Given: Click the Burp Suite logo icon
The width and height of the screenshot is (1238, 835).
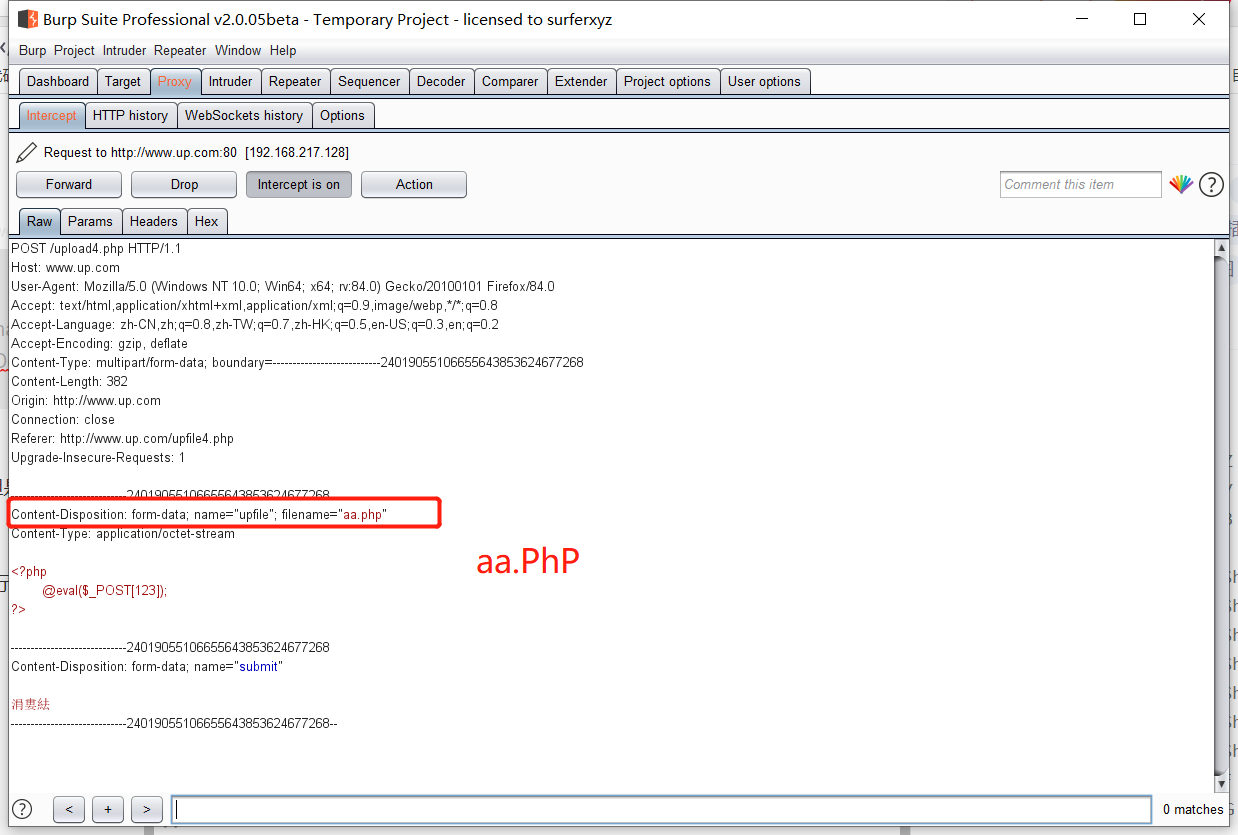Looking at the screenshot, I should 27,19.
